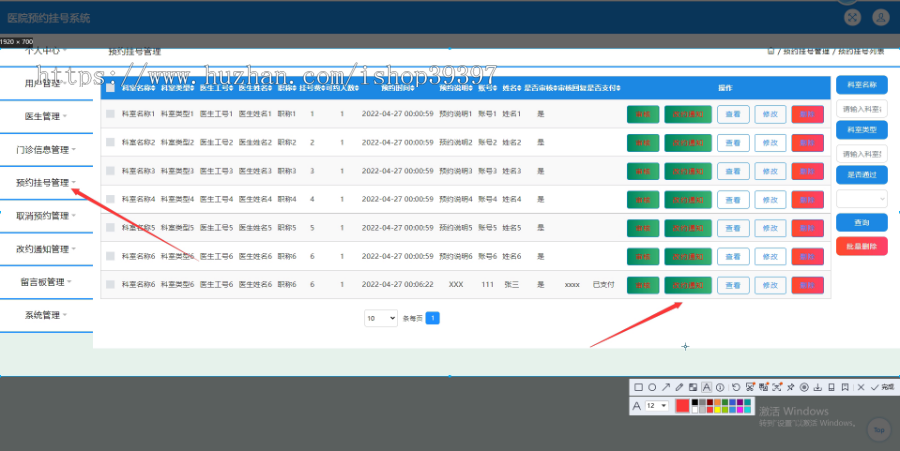Tick the header select-all checkbox

click(110, 88)
